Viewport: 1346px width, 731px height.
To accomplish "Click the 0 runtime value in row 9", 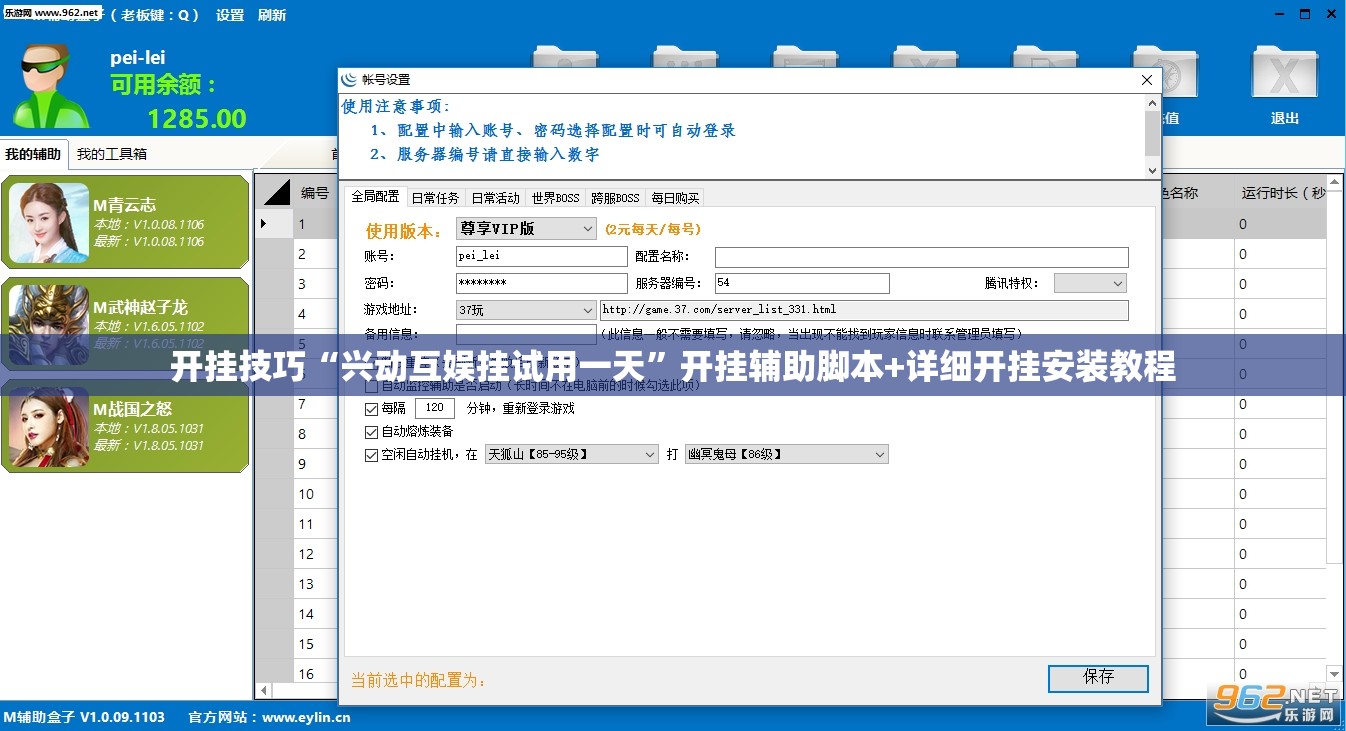I will (x=1243, y=464).
